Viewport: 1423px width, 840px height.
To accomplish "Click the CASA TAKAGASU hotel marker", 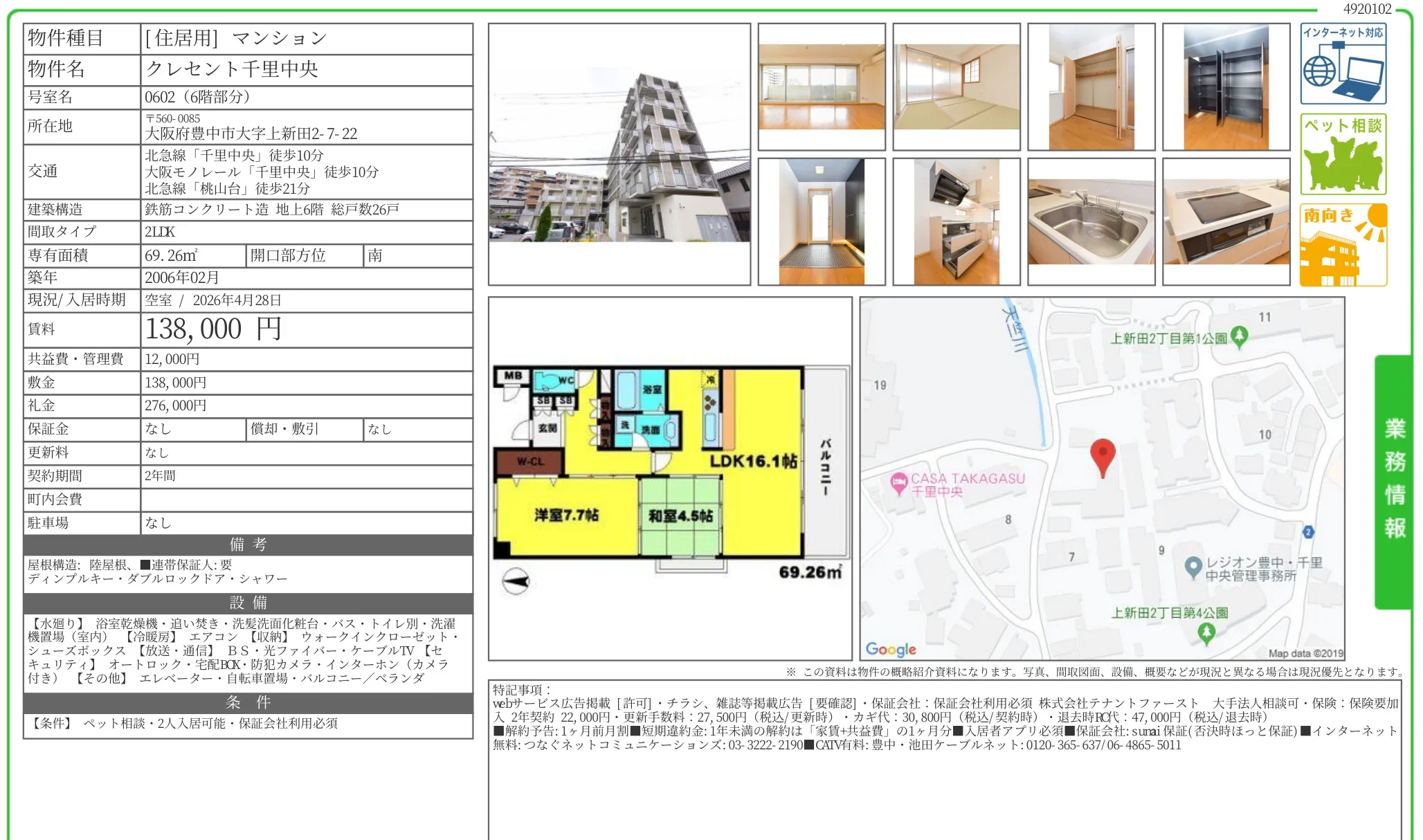I will tap(899, 482).
